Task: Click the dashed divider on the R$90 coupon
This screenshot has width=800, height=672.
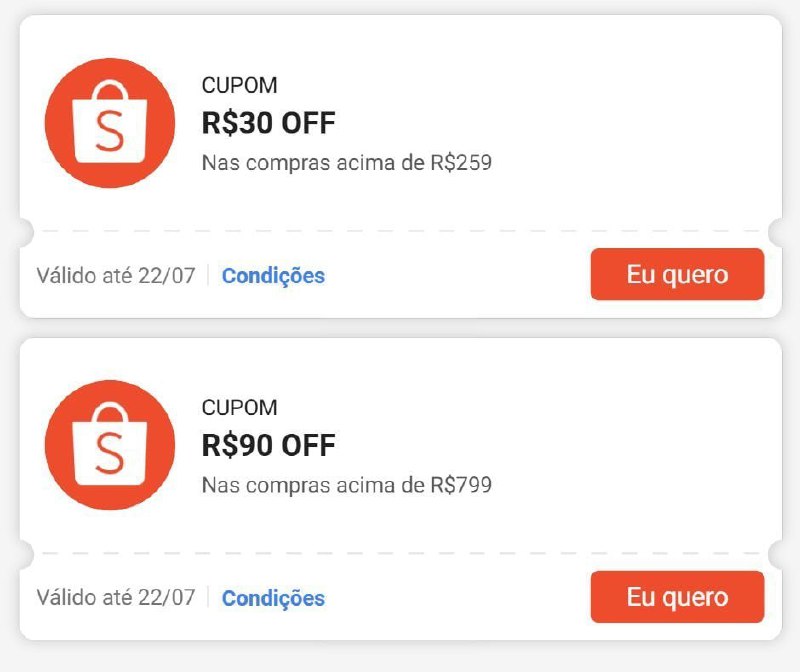Action: 400,553
